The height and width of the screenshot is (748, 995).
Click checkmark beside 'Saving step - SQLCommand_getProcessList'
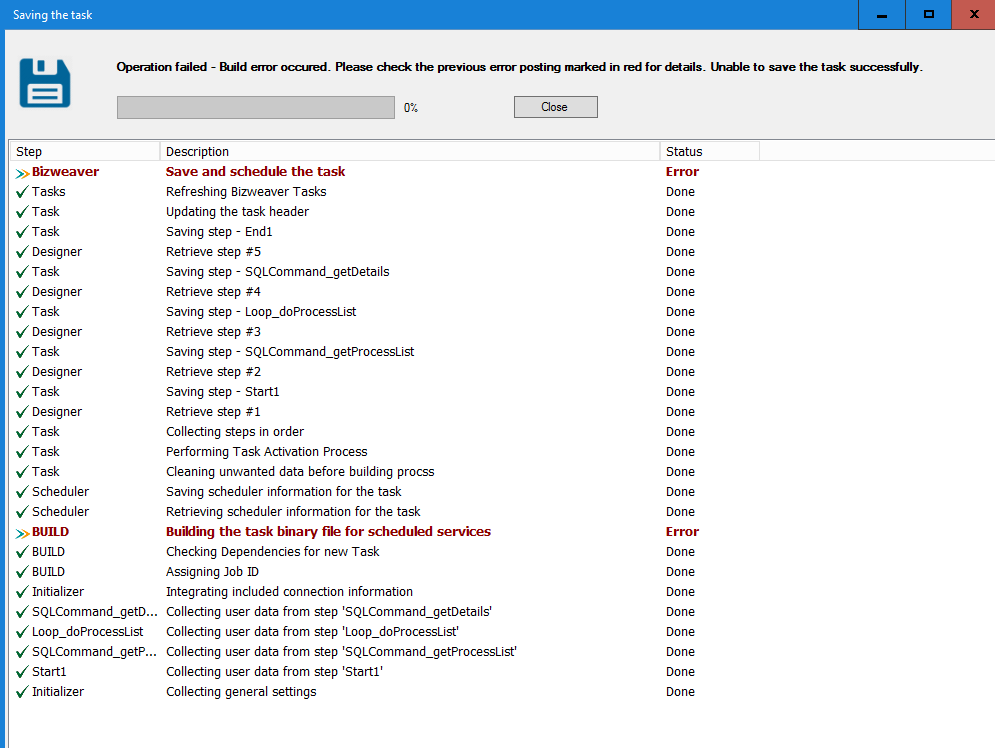22,351
